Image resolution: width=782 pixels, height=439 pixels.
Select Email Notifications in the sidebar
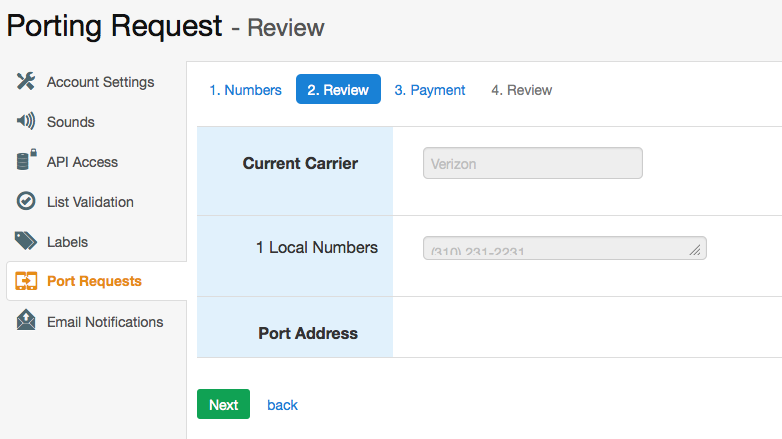tap(105, 322)
